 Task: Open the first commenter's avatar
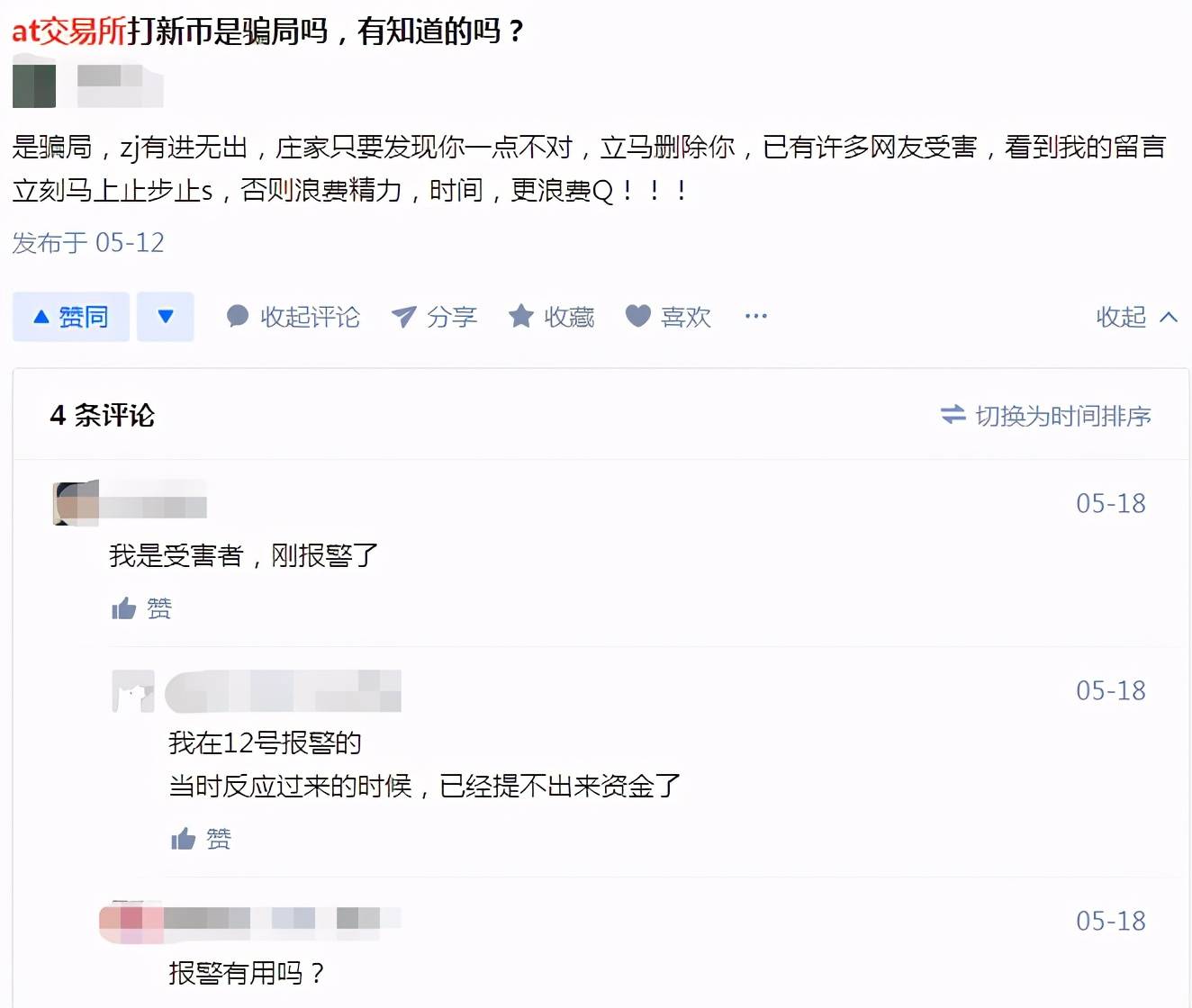click(76, 503)
